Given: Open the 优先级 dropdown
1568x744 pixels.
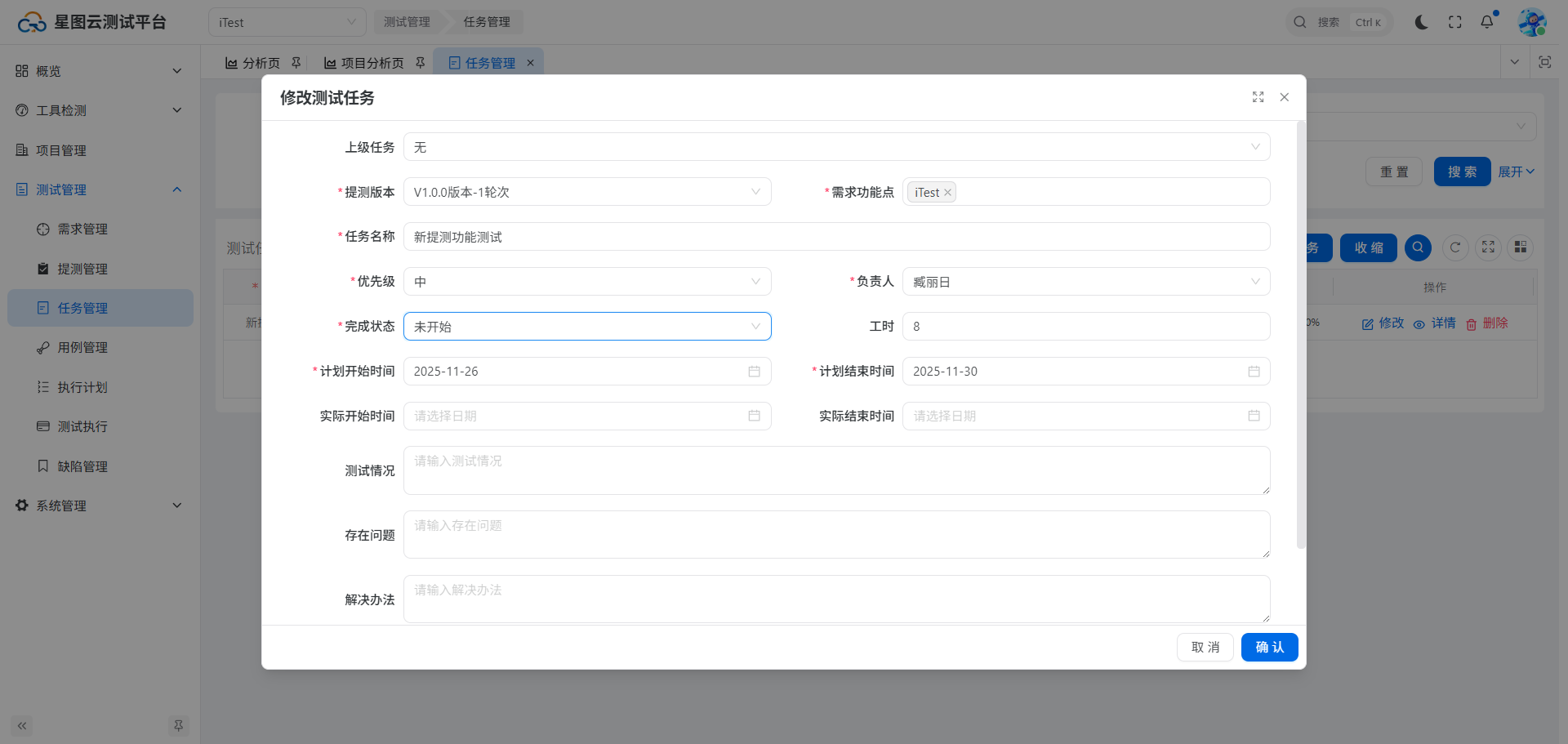Looking at the screenshot, I should point(586,282).
